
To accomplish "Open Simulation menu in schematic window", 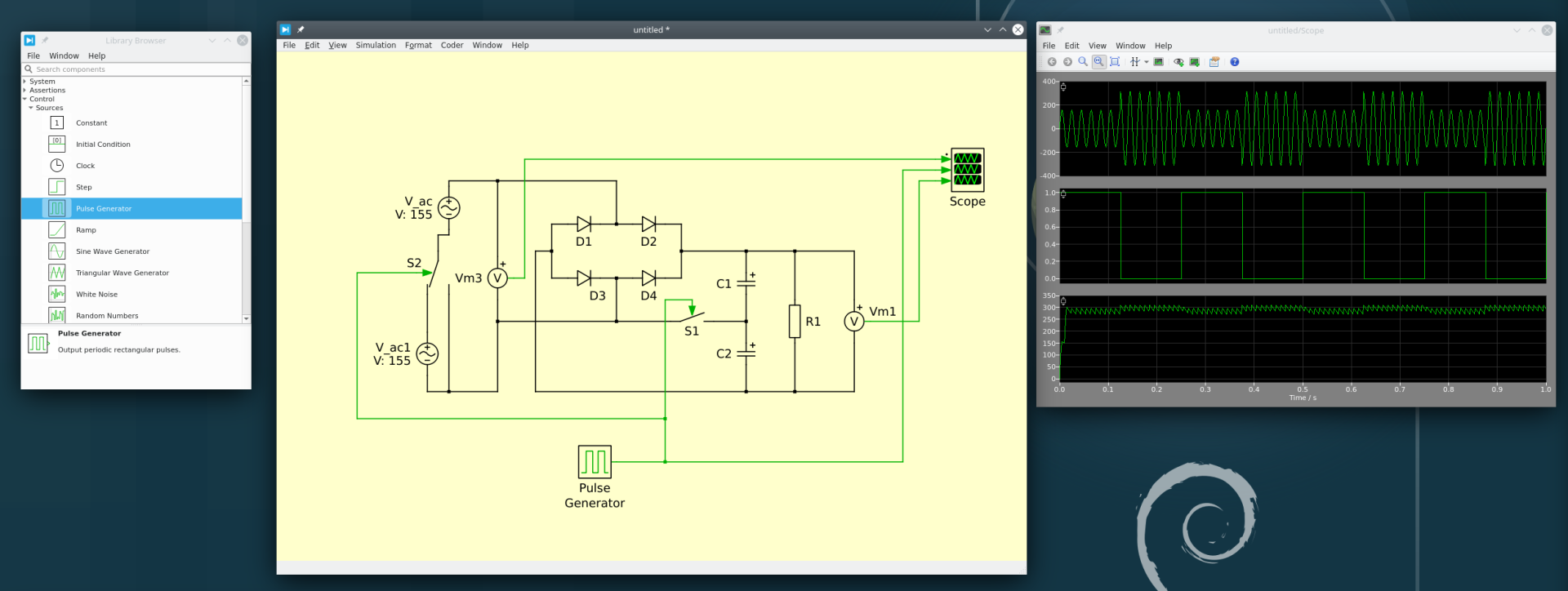I will coord(376,45).
